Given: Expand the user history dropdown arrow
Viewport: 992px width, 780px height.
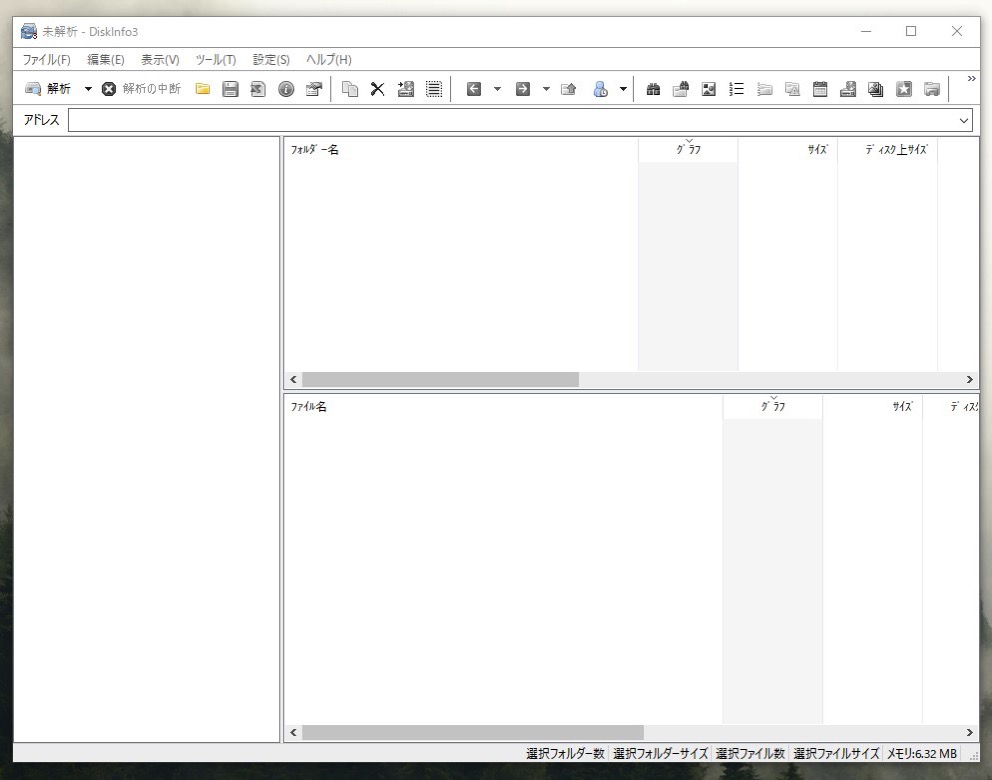Looking at the screenshot, I should pos(623,89).
